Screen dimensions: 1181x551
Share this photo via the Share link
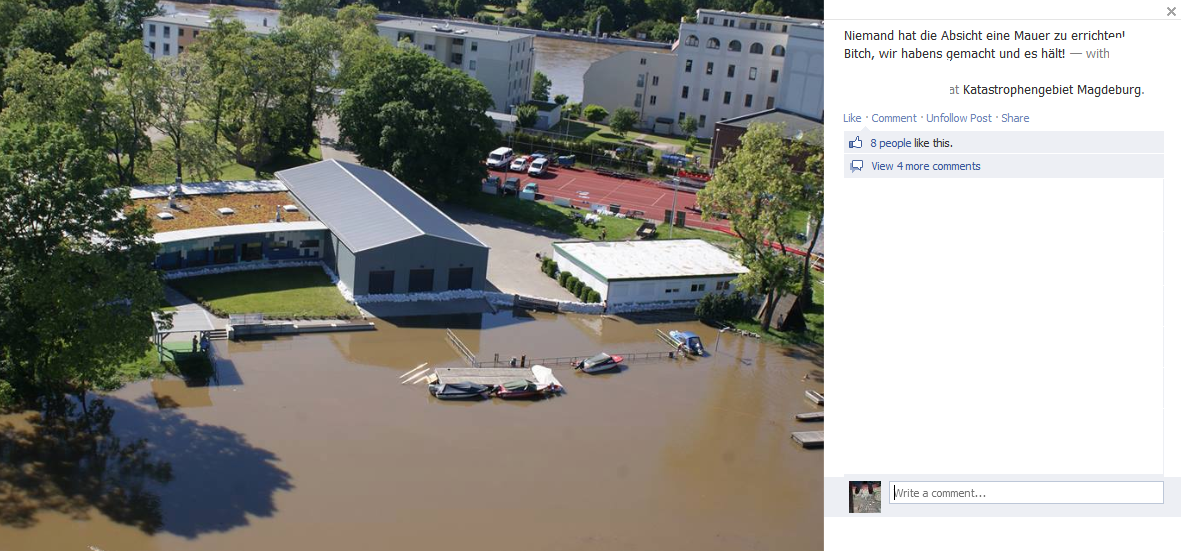(x=1015, y=118)
